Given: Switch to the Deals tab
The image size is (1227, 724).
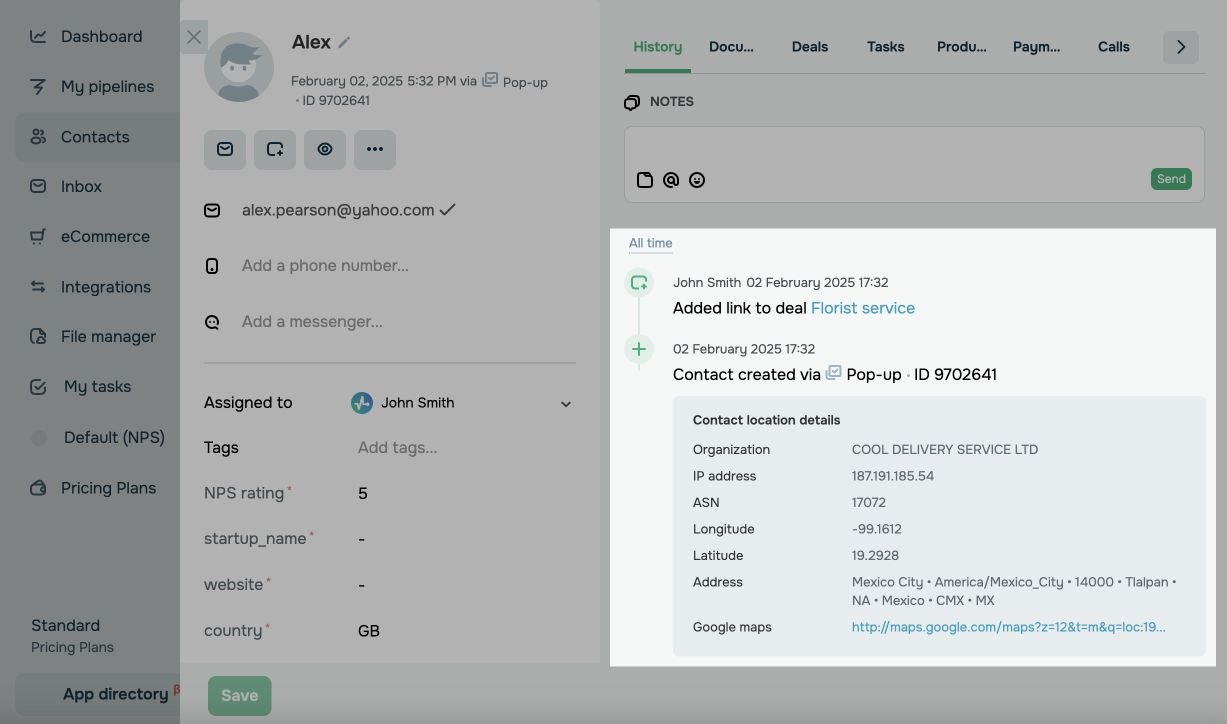Looking at the screenshot, I should (809, 47).
